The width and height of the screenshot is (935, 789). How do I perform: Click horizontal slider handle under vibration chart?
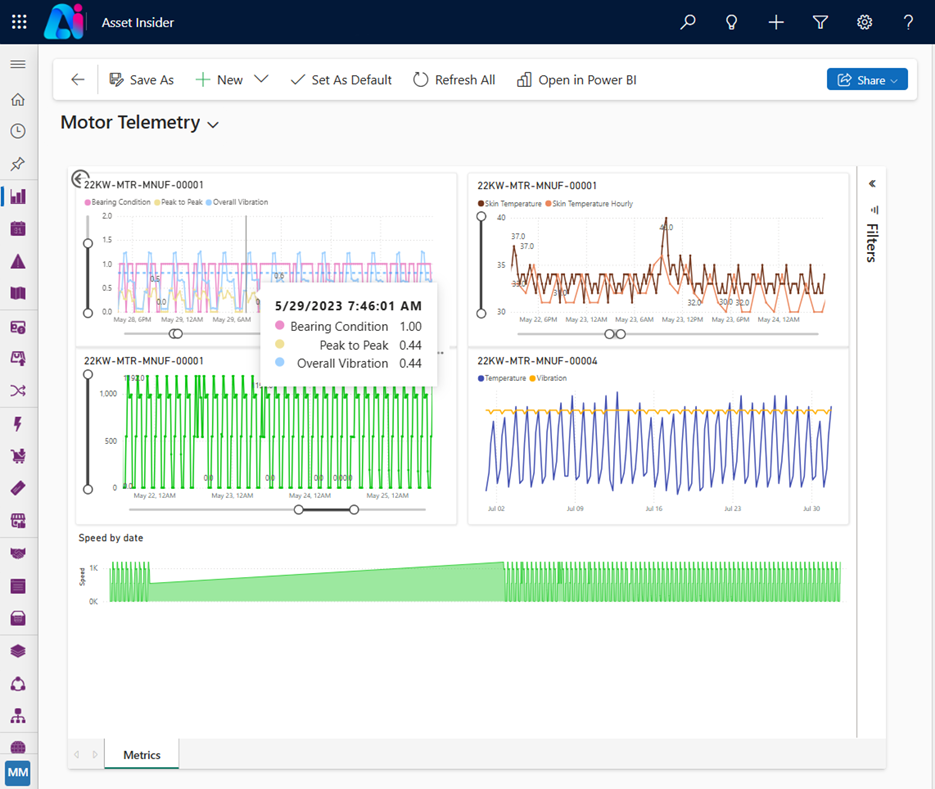coord(175,333)
